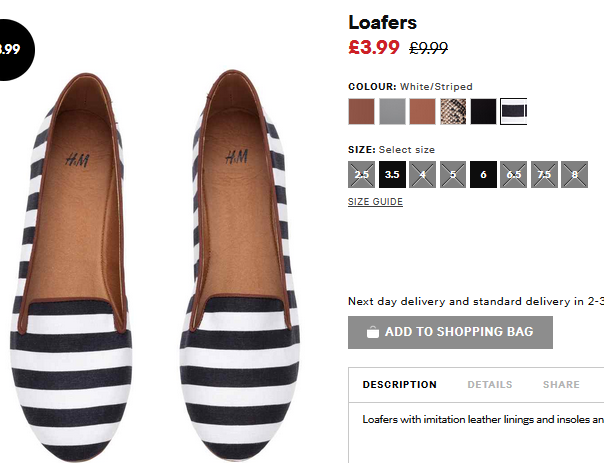Click Add to Shopping Bag button
604x463 pixels.
(x=450, y=332)
